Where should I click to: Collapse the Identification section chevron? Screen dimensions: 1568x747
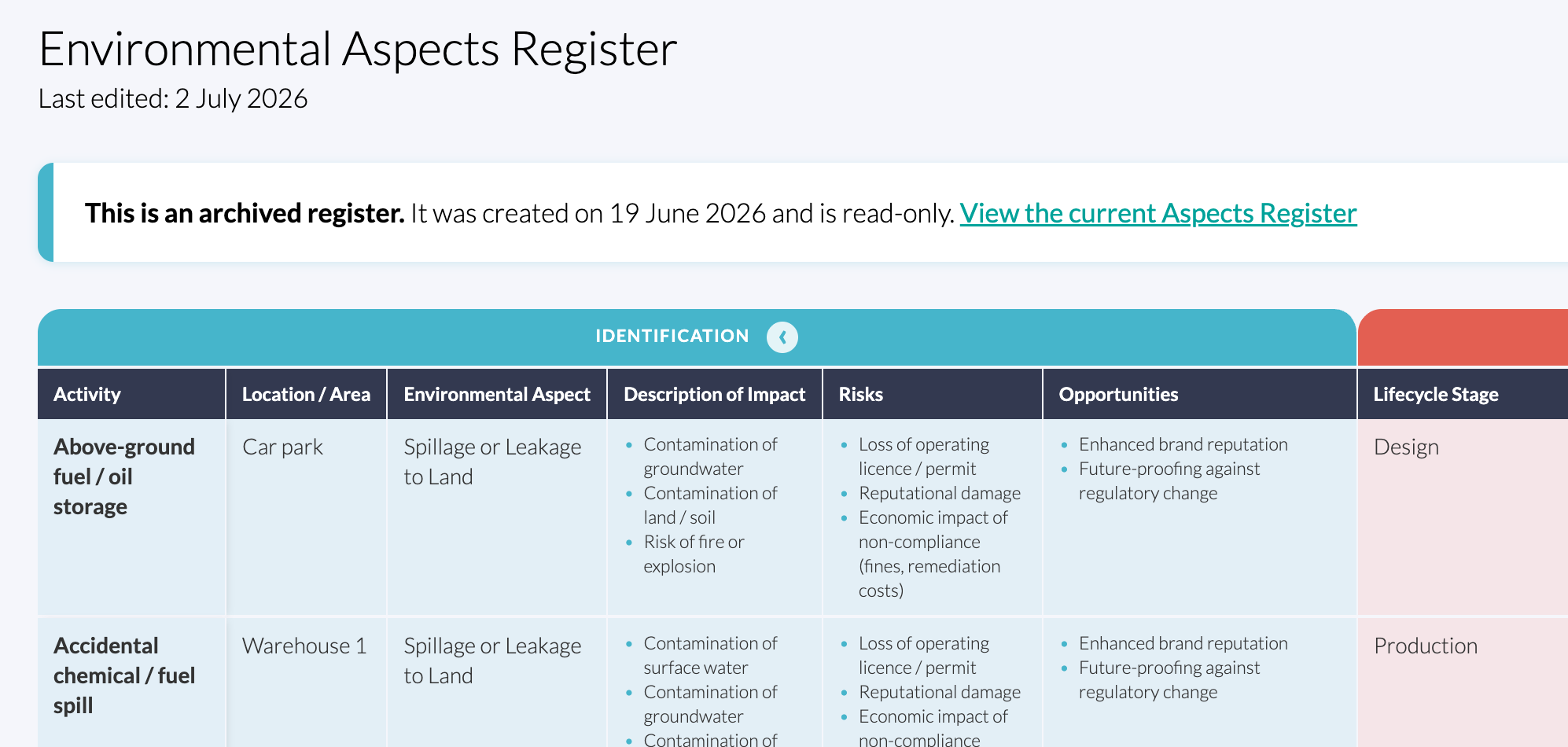click(782, 337)
